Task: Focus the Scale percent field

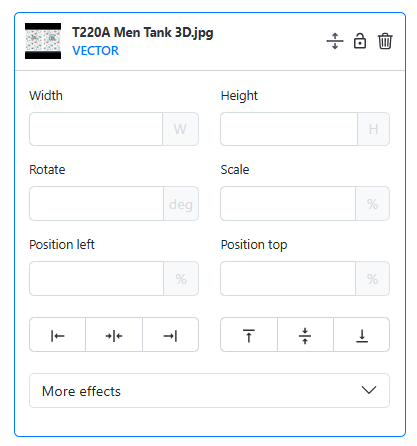Action: coord(288,204)
